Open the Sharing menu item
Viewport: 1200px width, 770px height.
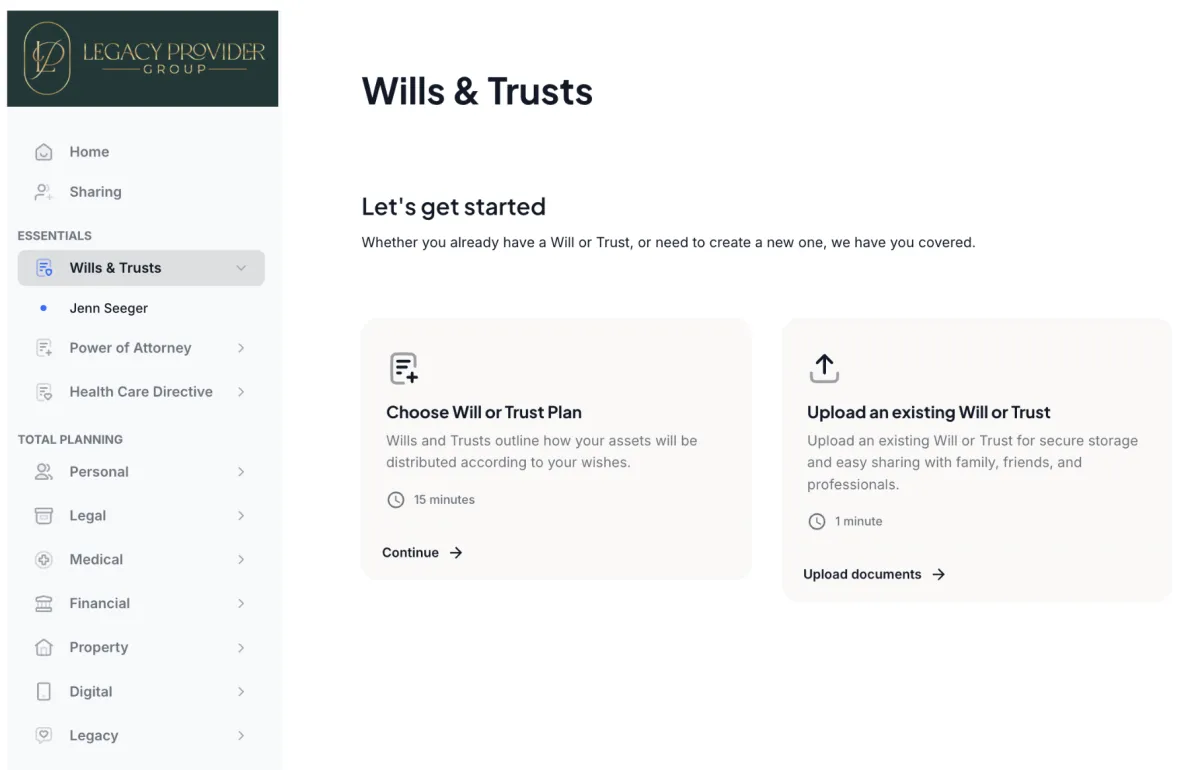95,192
